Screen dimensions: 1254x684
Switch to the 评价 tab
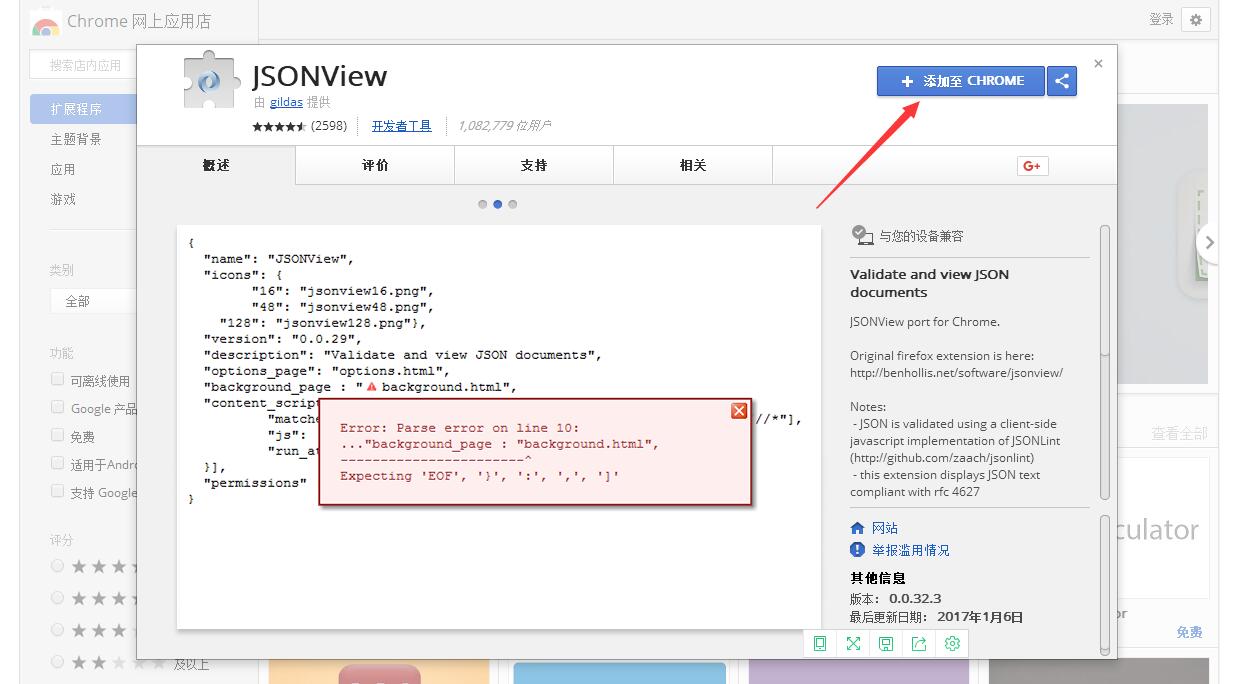pos(375,165)
